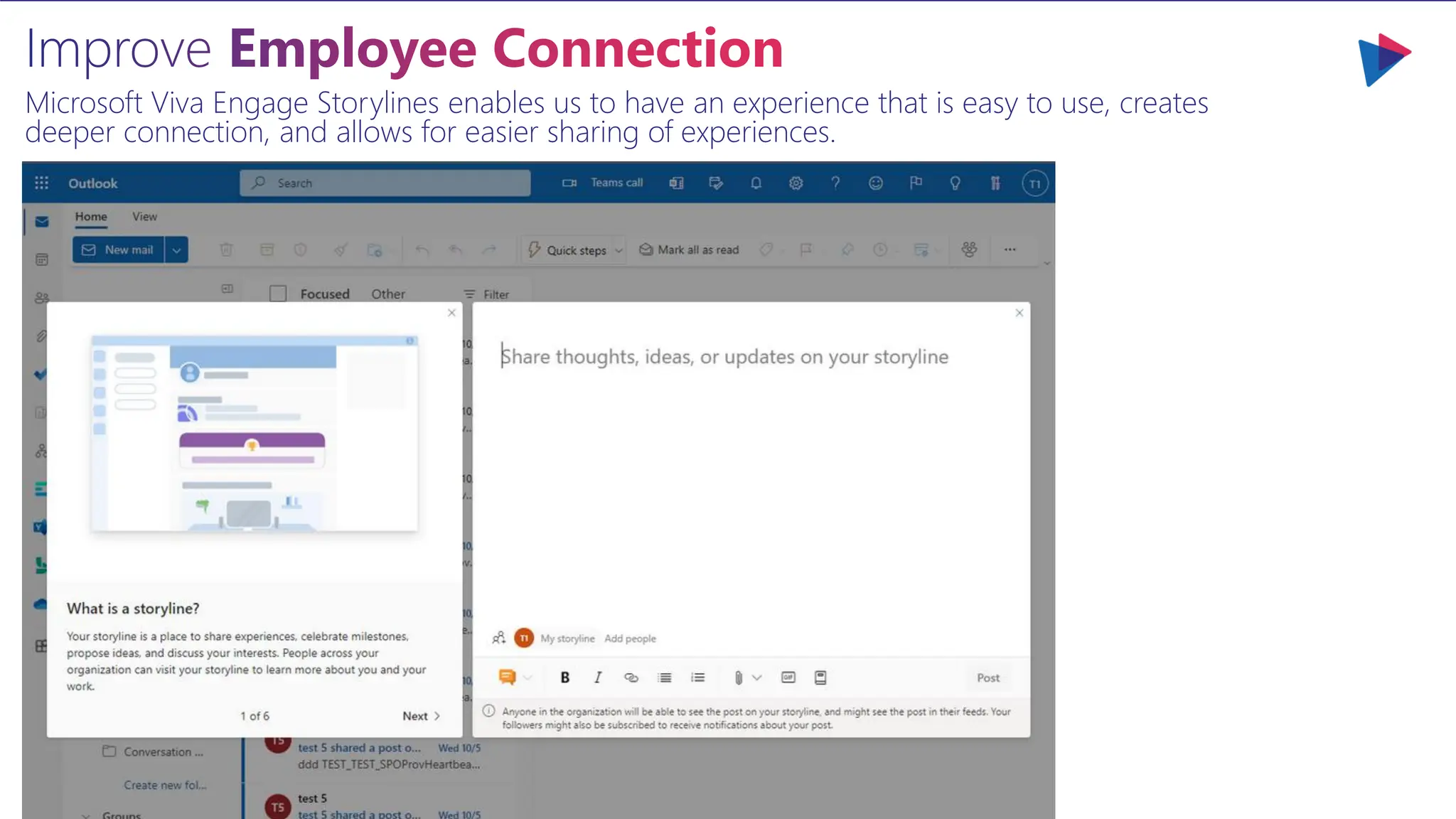1456x819 pixels.
Task: Open the My Day icon in header
Action: (716, 183)
